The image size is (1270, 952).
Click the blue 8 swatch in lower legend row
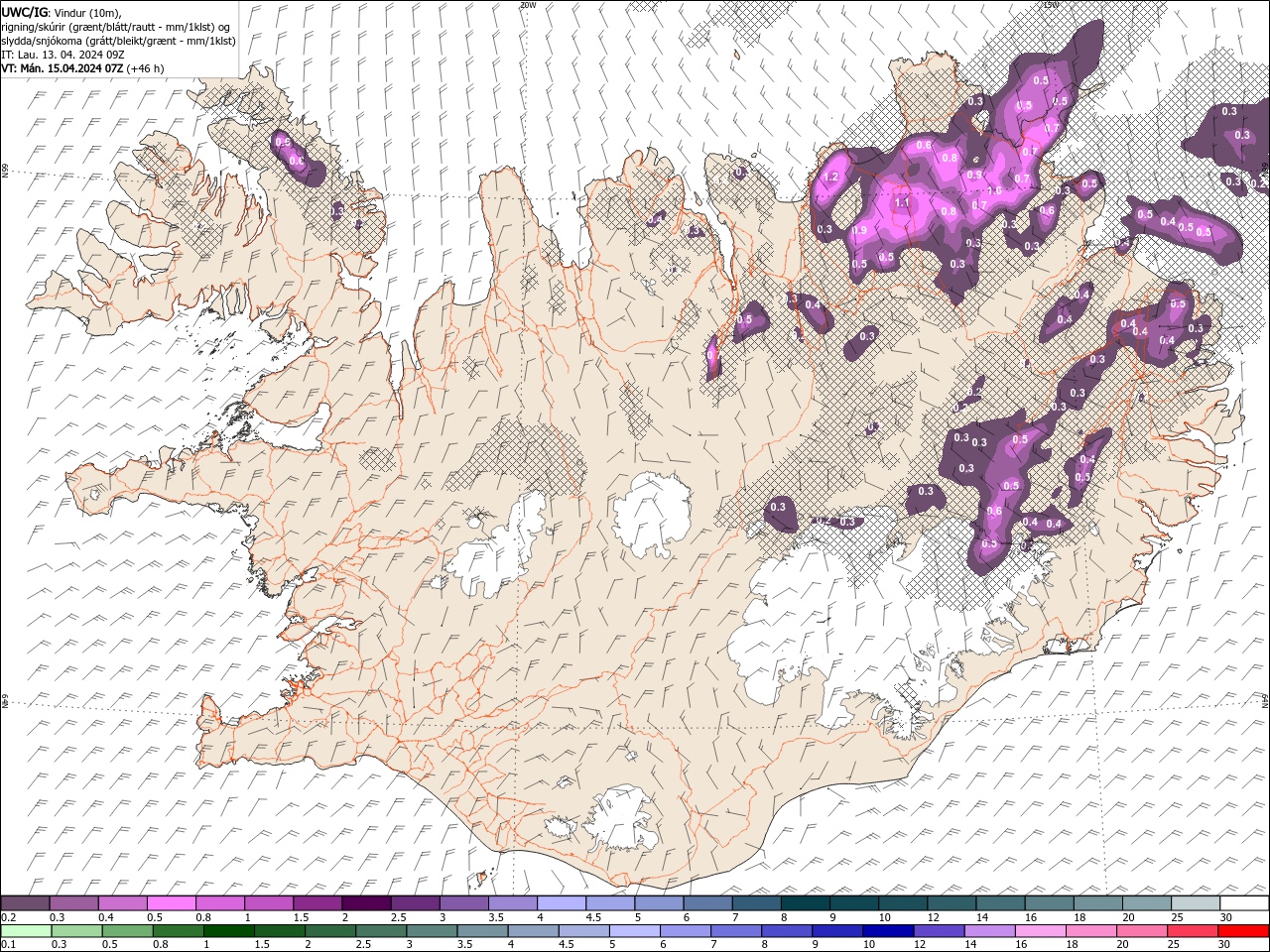point(787,930)
